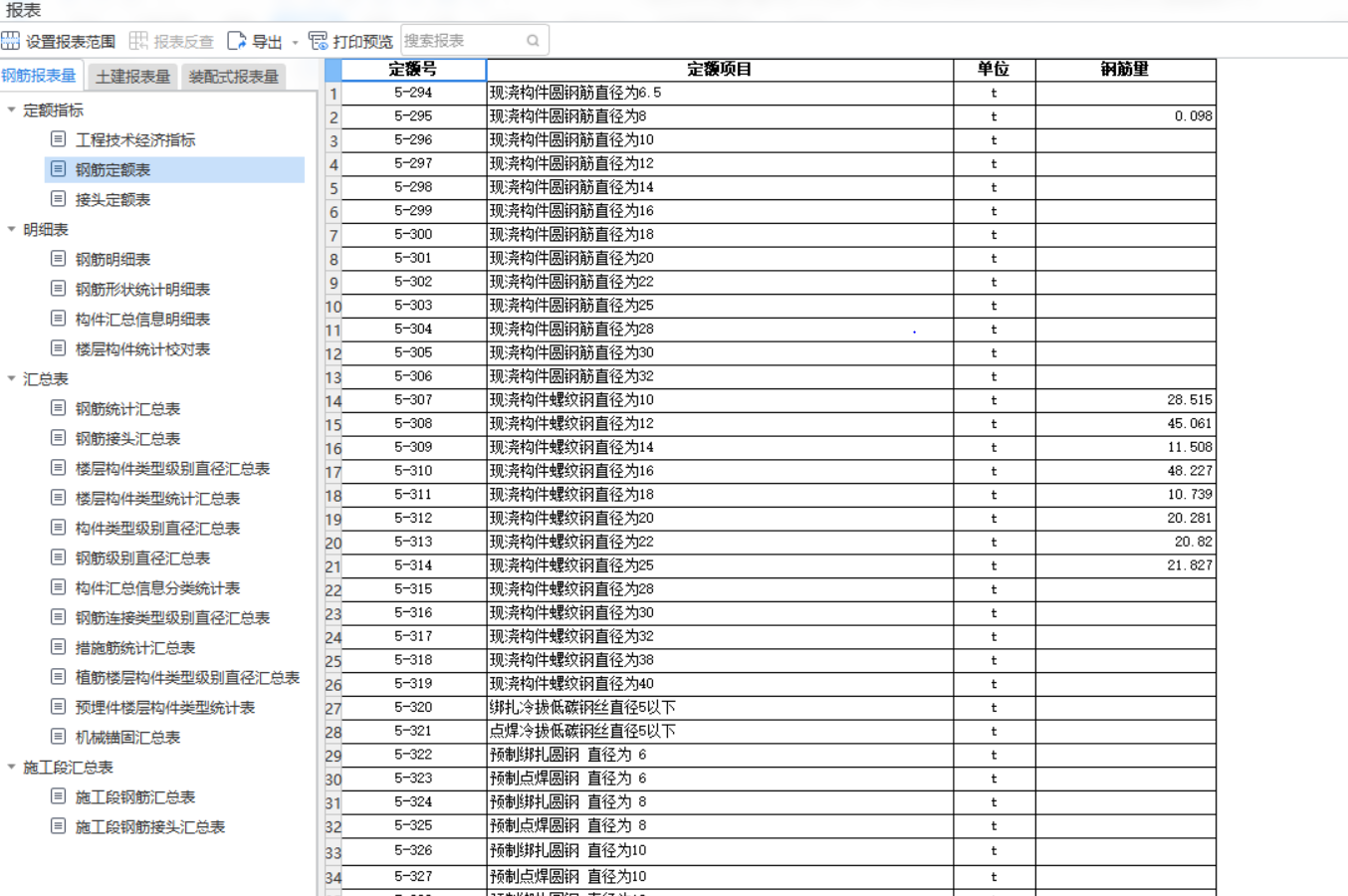
Task: Select the cell 绑扎冷拔低碳钢丝直径5以下
Action: 720,708
